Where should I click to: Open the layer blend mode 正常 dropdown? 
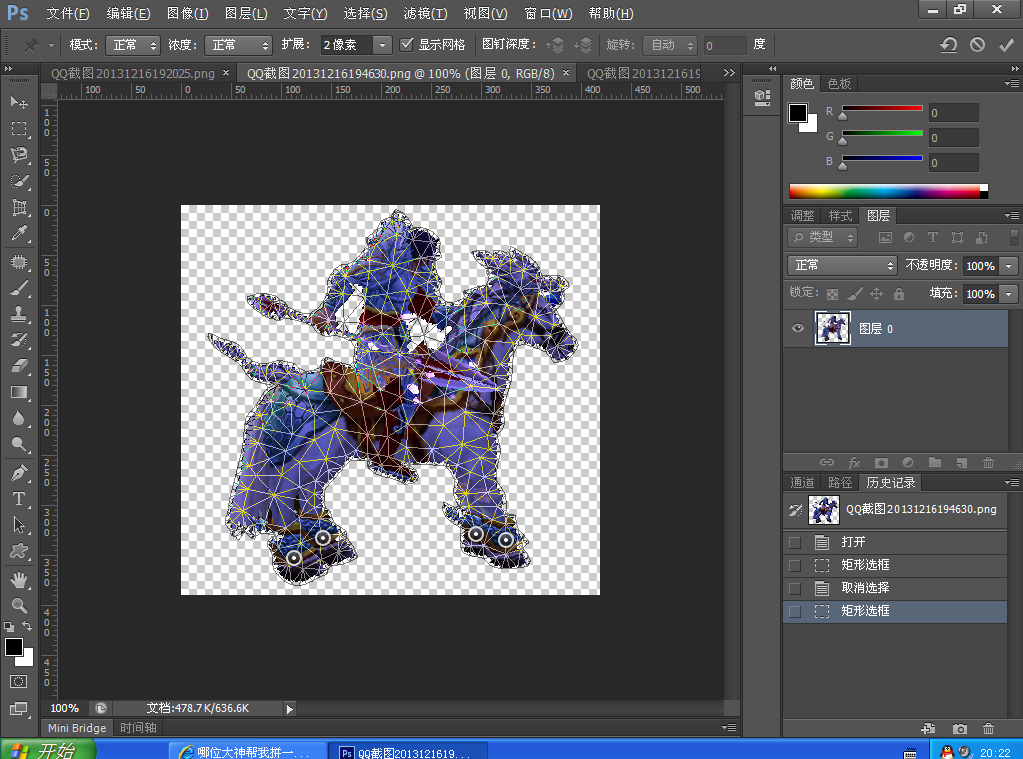coord(842,265)
